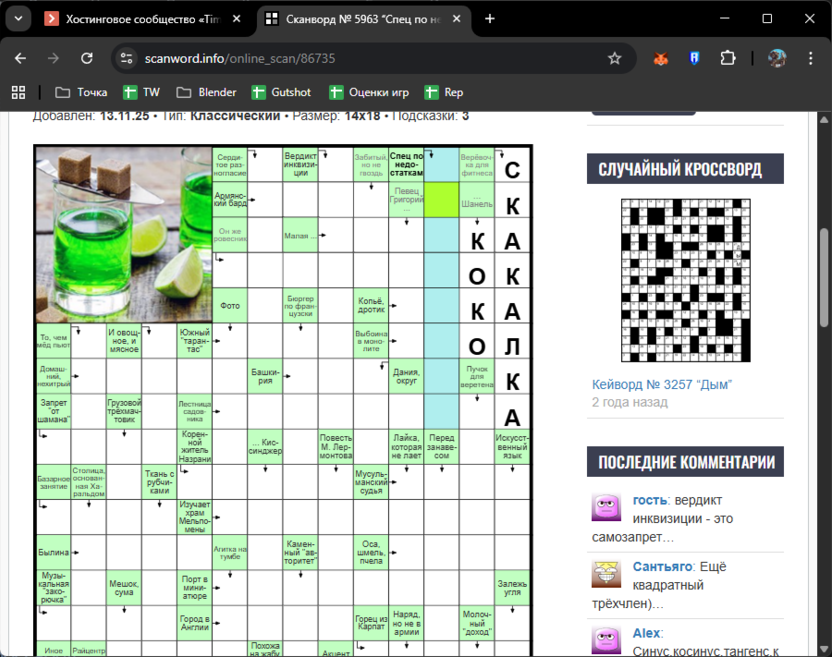This screenshot has height=657, width=832.
Task: Select the Армянский бард clue cell
Action: (230, 200)
